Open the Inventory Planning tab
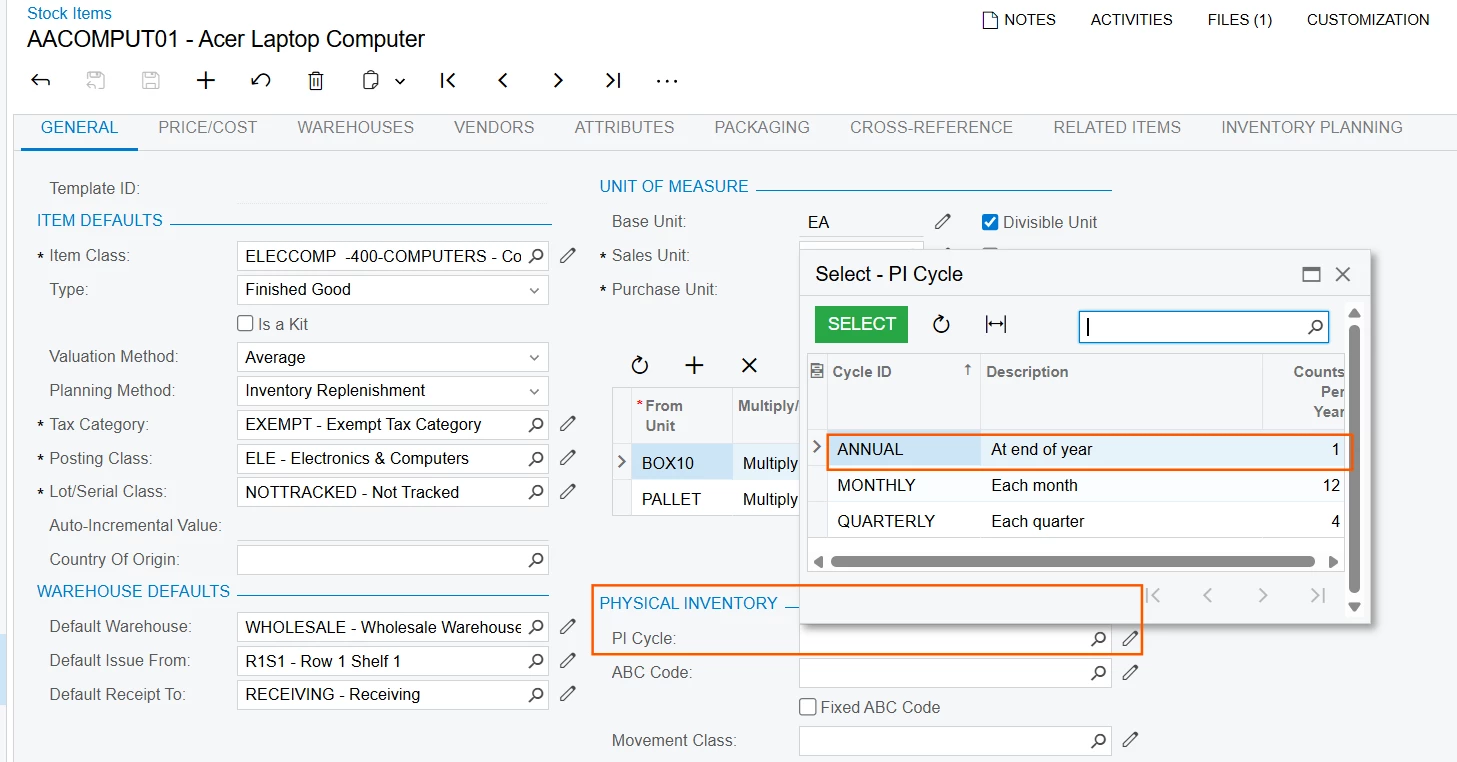The image size is (1457, 762). 1311,128
